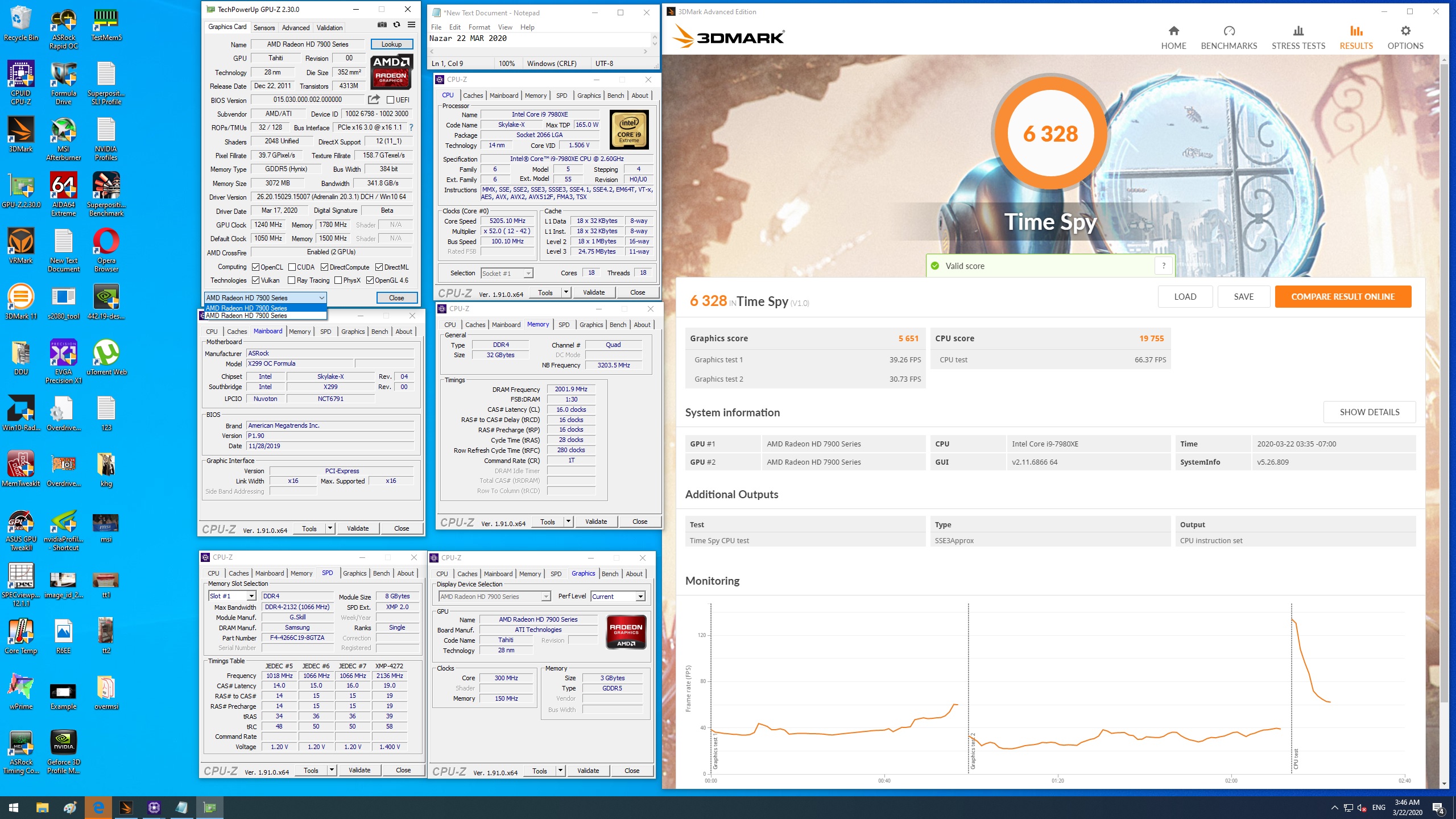Open the Display Device Selection dropdown in CPU-Z
Screen dimensions: 1456x819
tap(494, 597)
